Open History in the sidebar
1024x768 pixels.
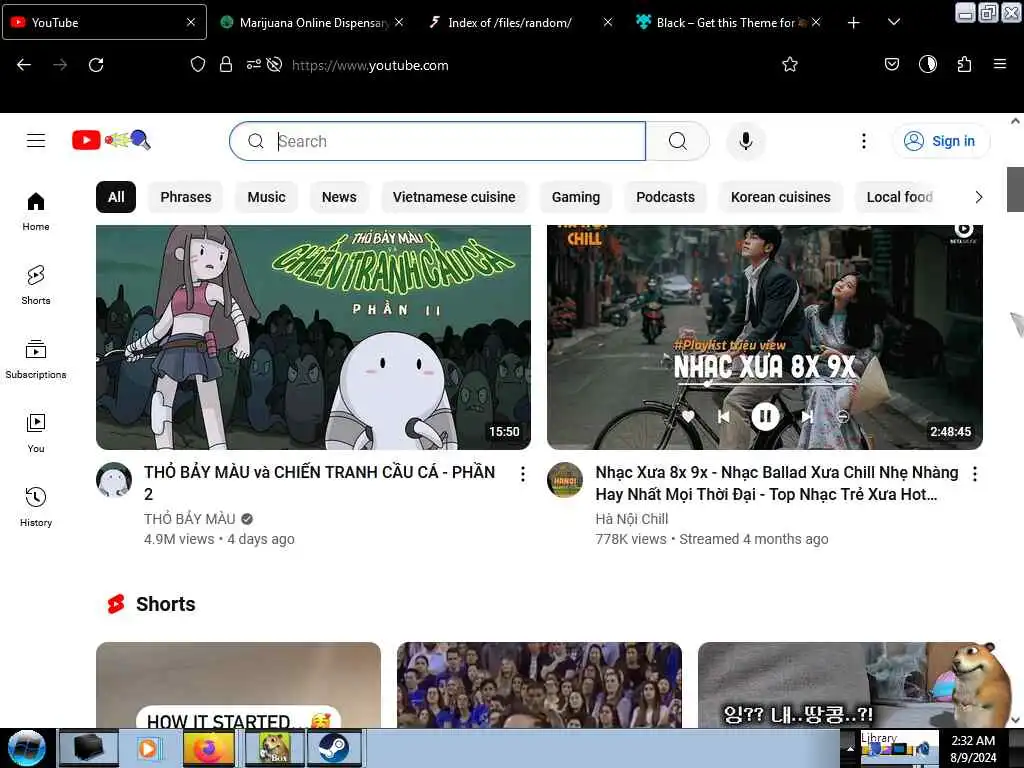pos(36,507)
